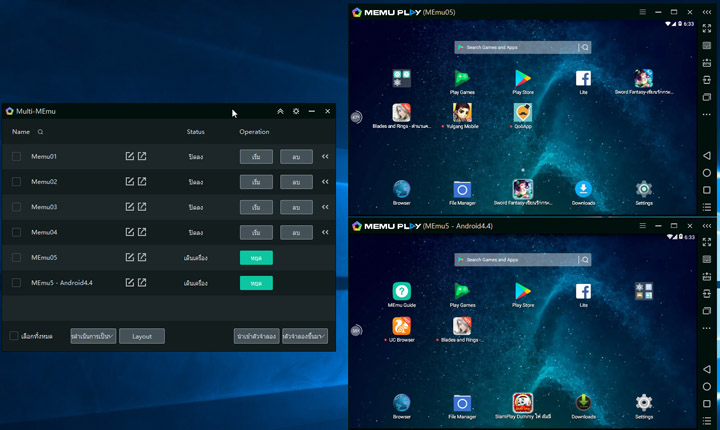Click the Layout button
Viewport: 720px width, 430px height.
pos(142,336)
